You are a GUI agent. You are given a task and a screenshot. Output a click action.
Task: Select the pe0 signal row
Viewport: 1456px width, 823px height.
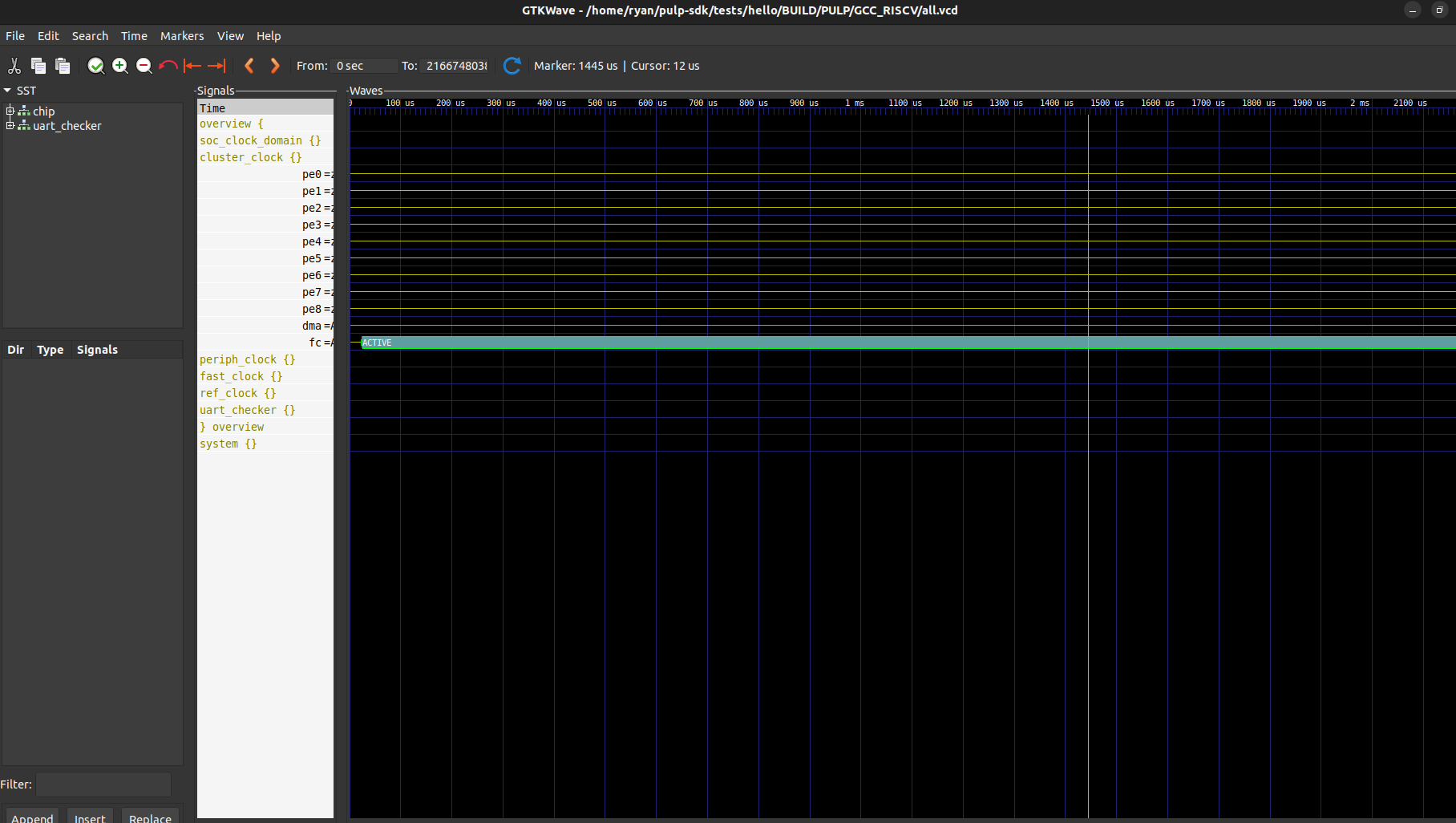click(265, 174)
